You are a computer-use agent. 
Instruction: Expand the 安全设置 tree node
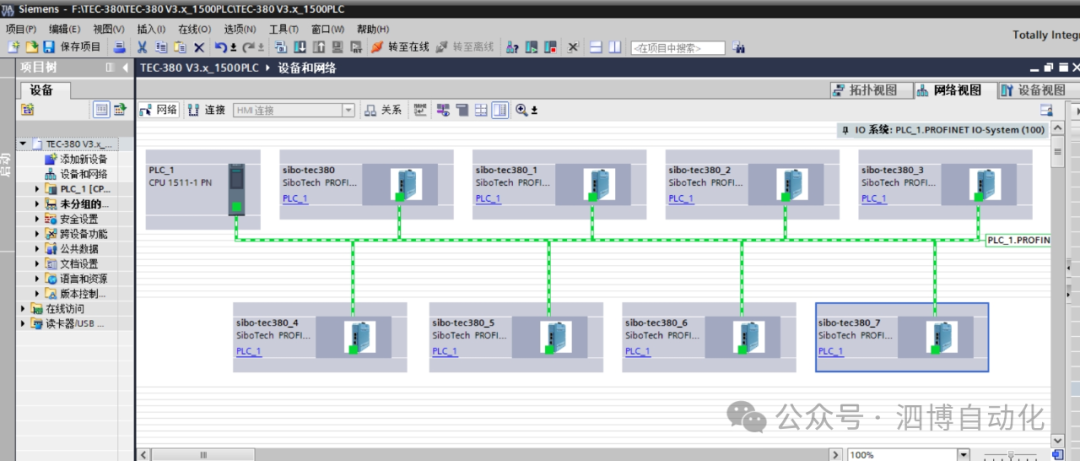(37, 219)
